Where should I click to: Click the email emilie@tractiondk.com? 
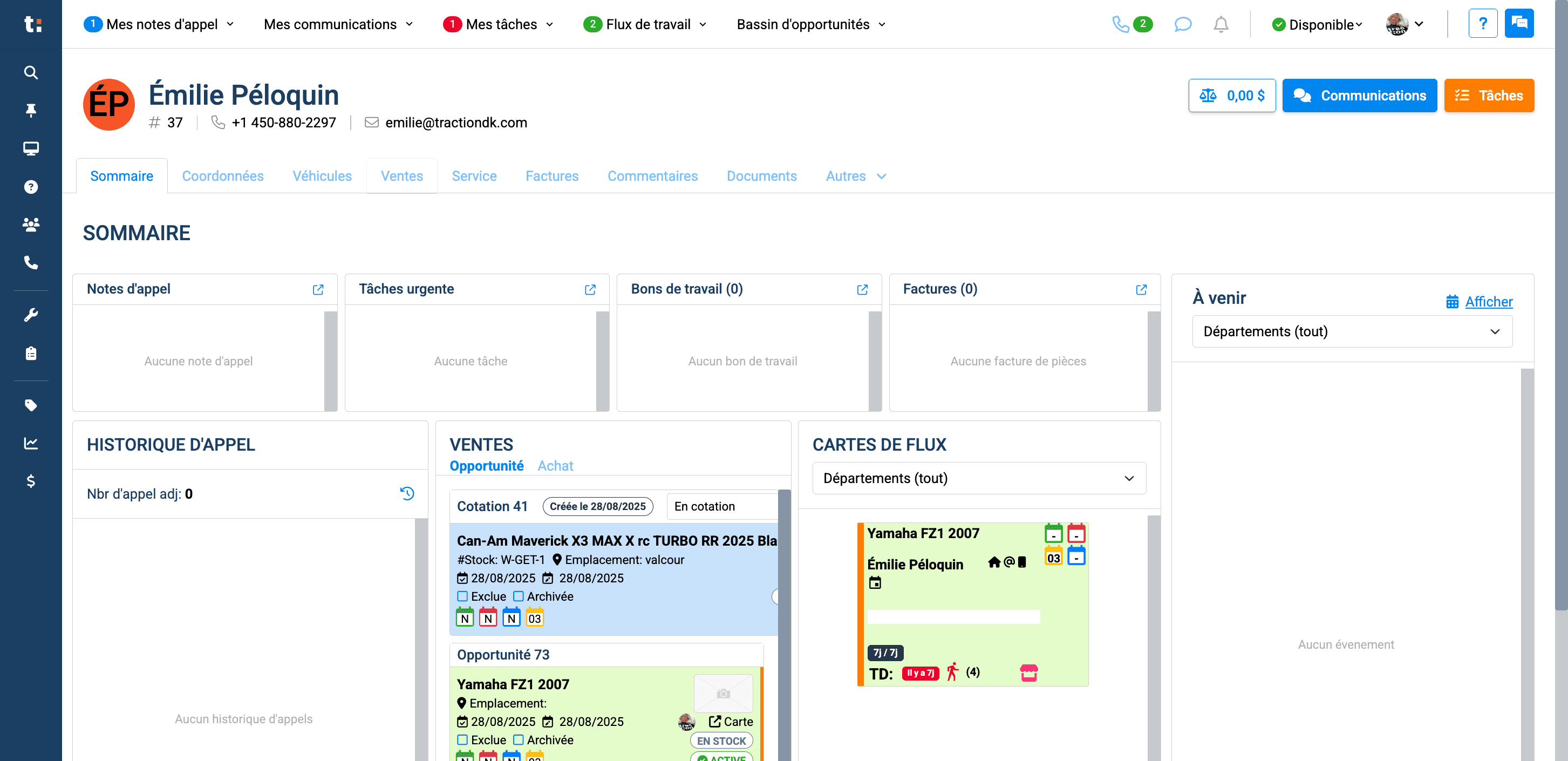456,123
